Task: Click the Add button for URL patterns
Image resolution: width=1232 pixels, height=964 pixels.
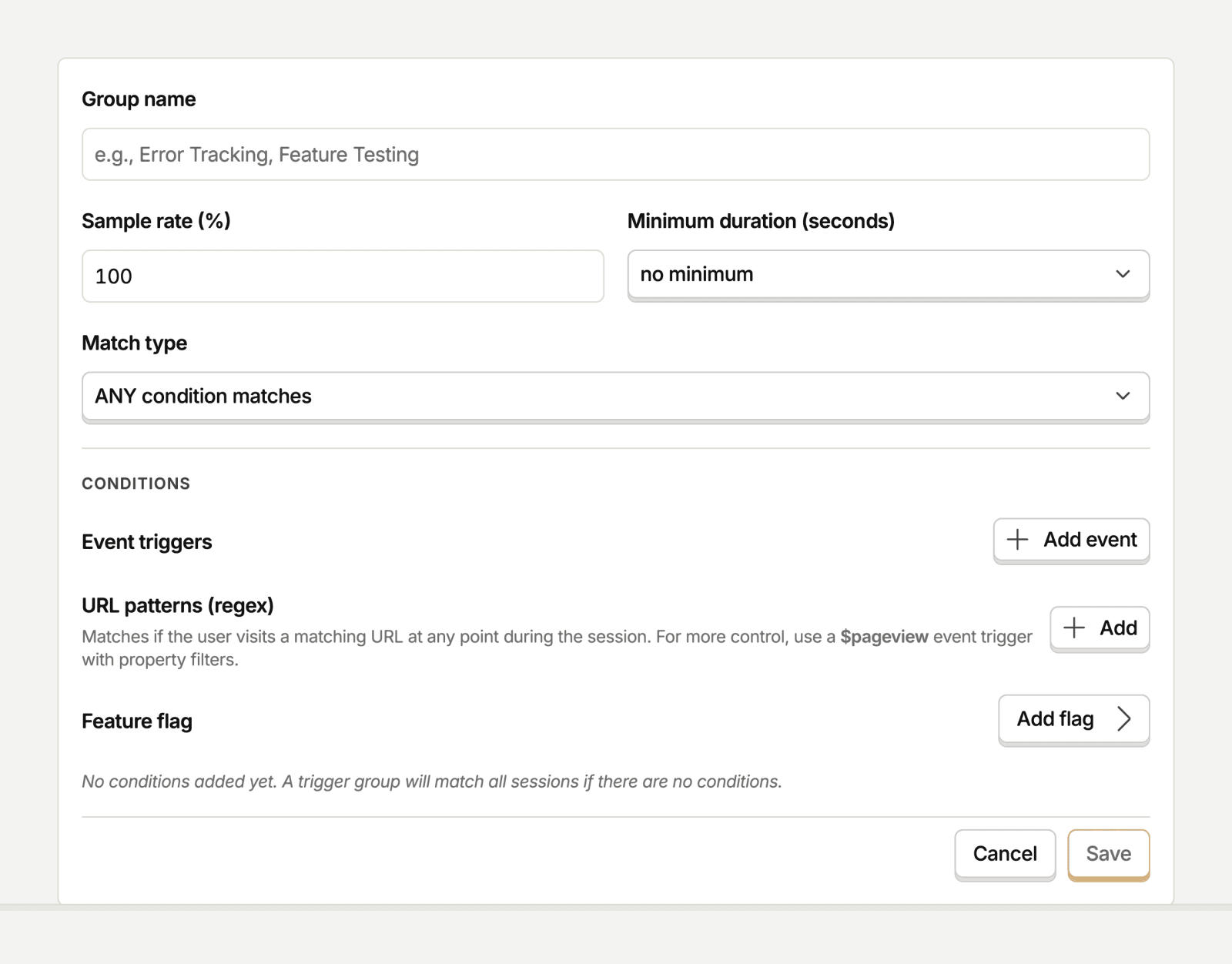Action: click(1100, 628)
